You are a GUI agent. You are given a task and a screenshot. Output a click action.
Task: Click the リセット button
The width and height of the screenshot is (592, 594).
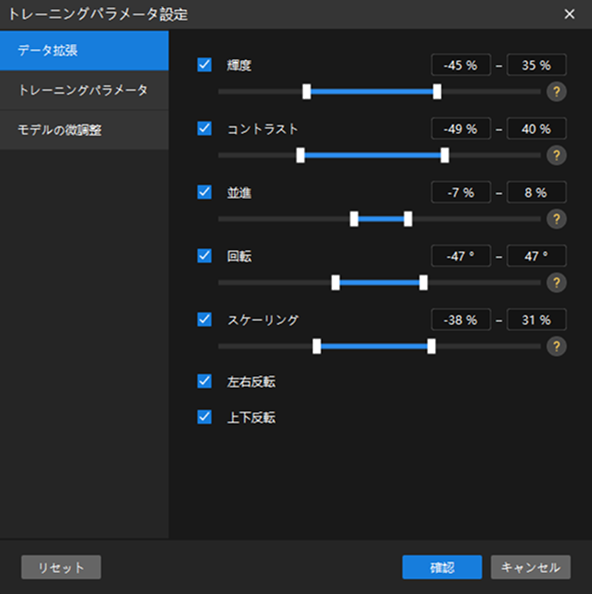[61, 567]
